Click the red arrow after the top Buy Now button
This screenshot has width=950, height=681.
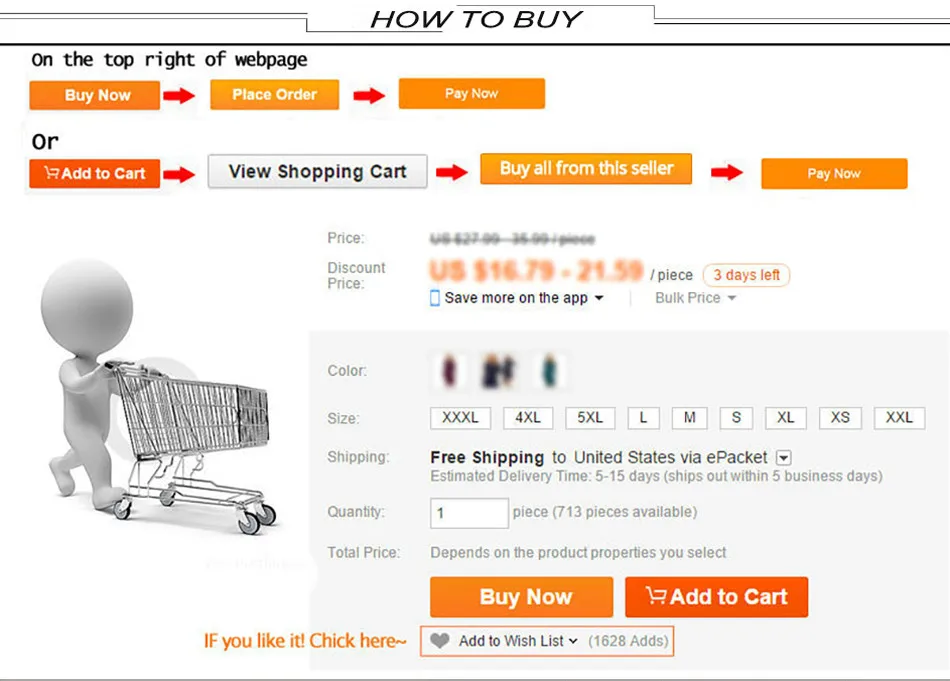pos(179,95)
